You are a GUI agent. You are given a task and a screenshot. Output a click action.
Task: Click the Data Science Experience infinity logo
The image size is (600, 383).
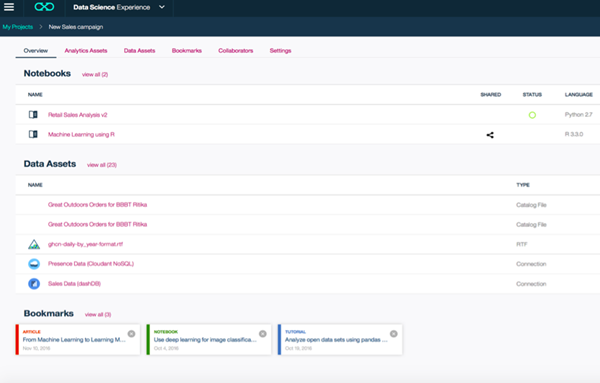pyautogui.click(x=44, y=7)
